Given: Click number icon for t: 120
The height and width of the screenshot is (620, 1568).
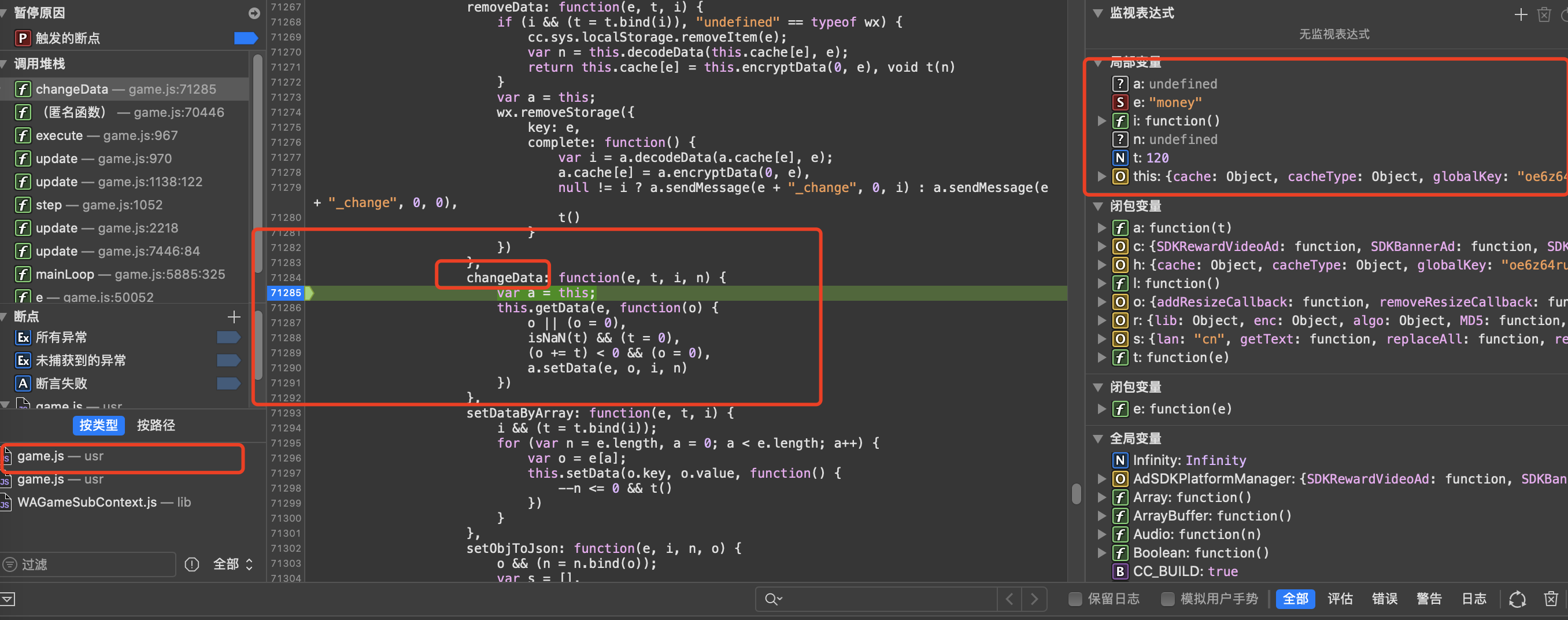Looking at the screenshot, I should pos(1120,158).
